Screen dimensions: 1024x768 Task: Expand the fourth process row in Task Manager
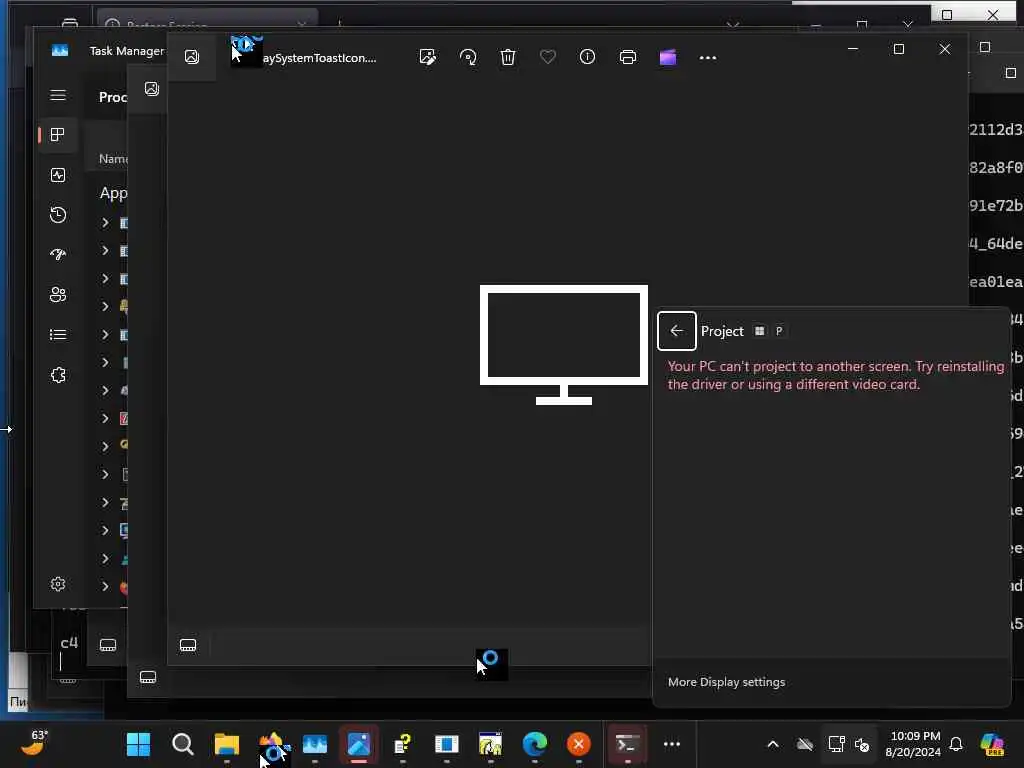[x=105, y=306]
